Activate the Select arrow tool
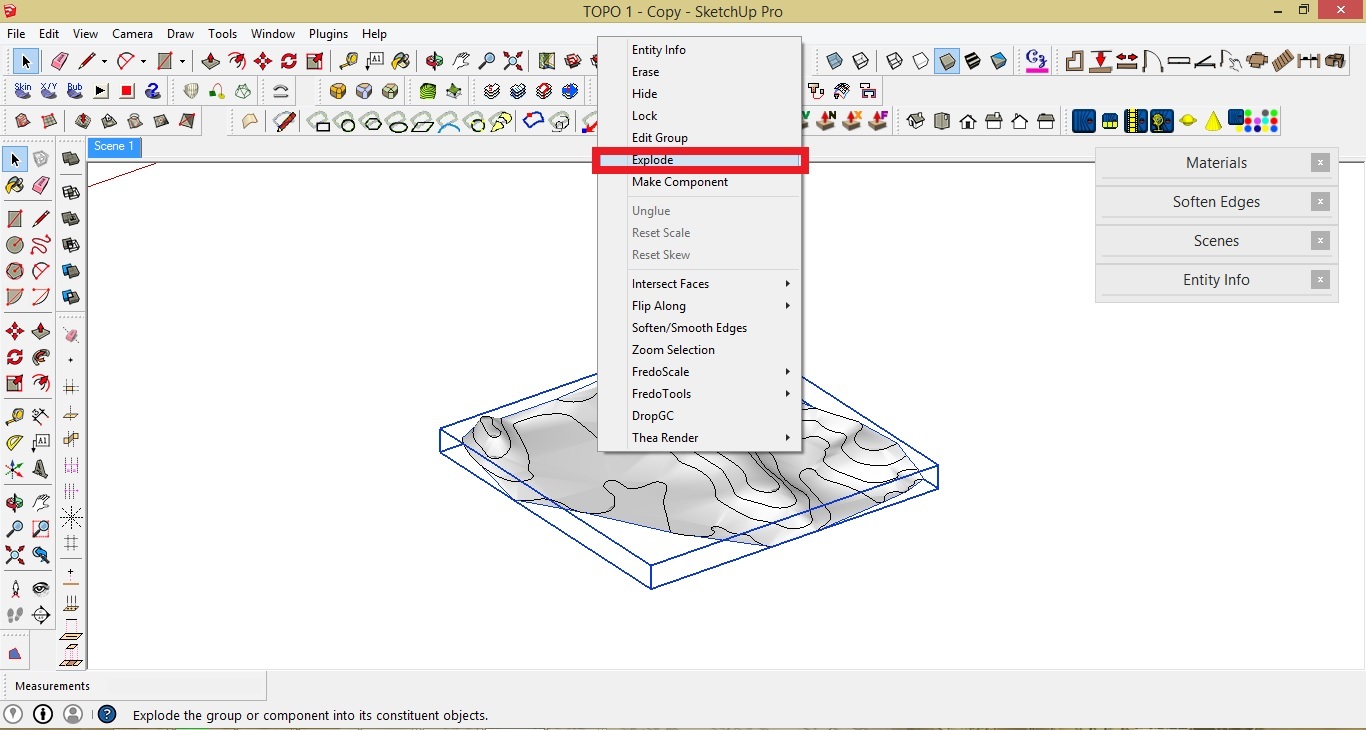This screenshot has height=730, width=1366. [25, 61]
